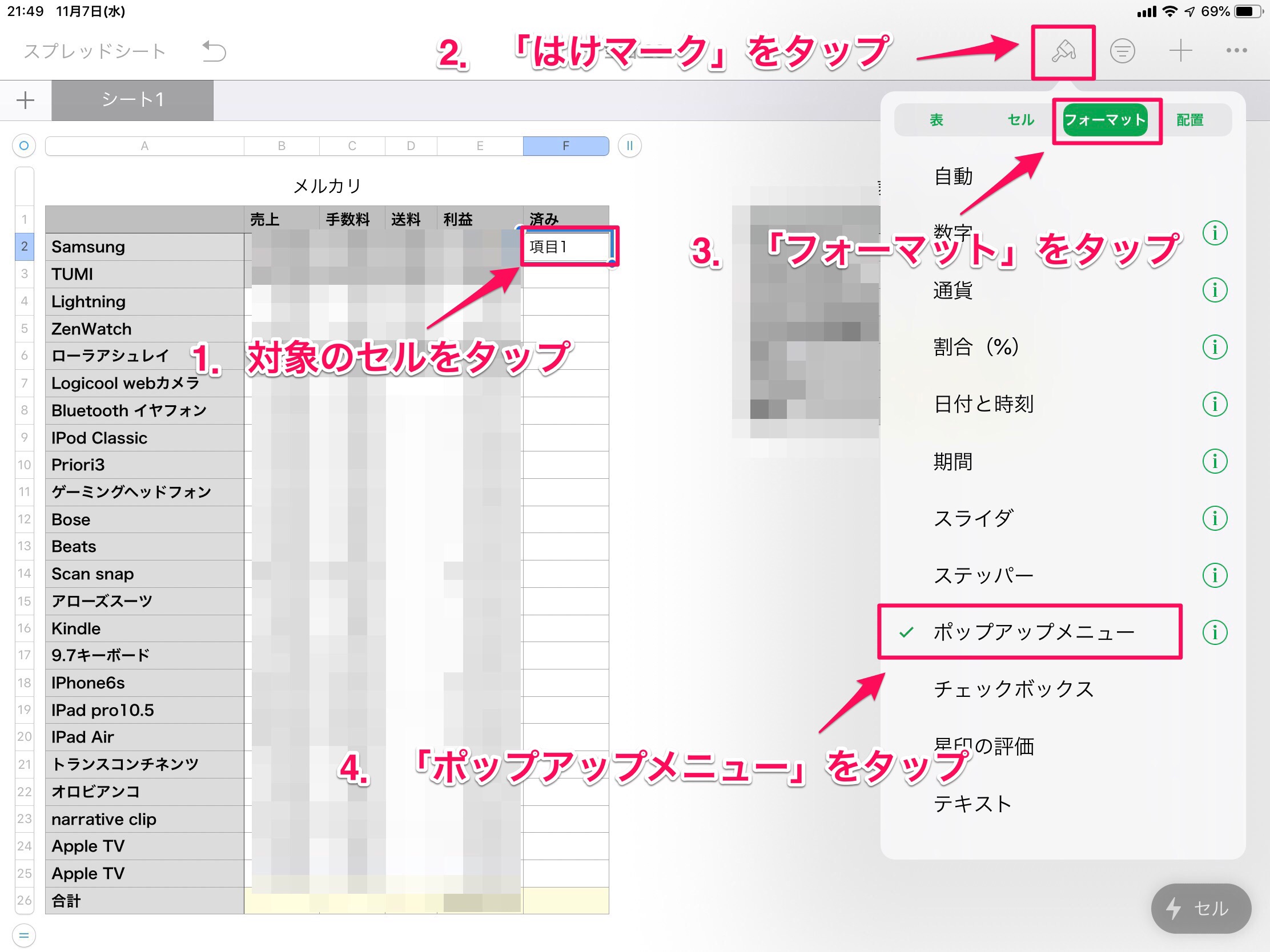Select the シート1 sheet tab
This screenshot has width=1270, height=952.
pyautogui.click(x=132, y=100)
